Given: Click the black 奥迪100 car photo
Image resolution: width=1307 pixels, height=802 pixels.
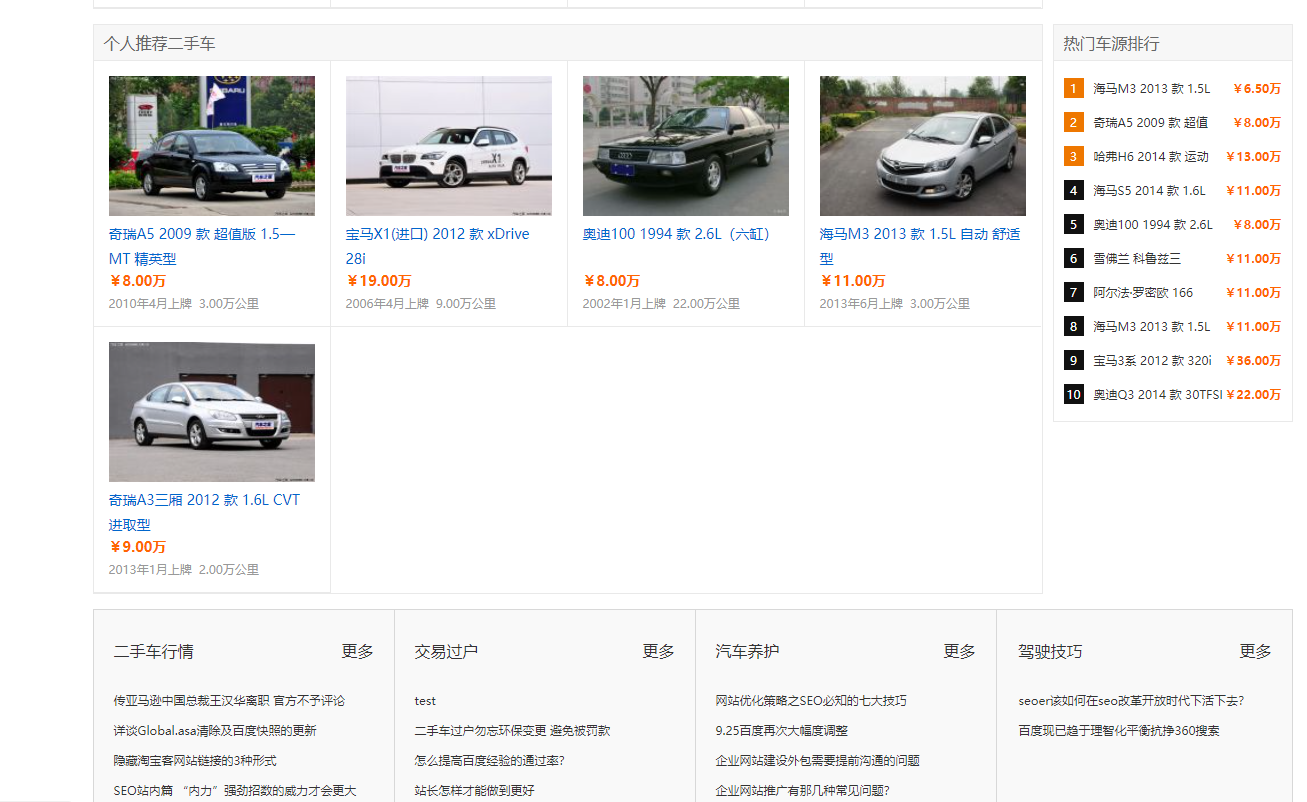Looking at the screenshot, I should pyautogui.click(x=685, y=145).
